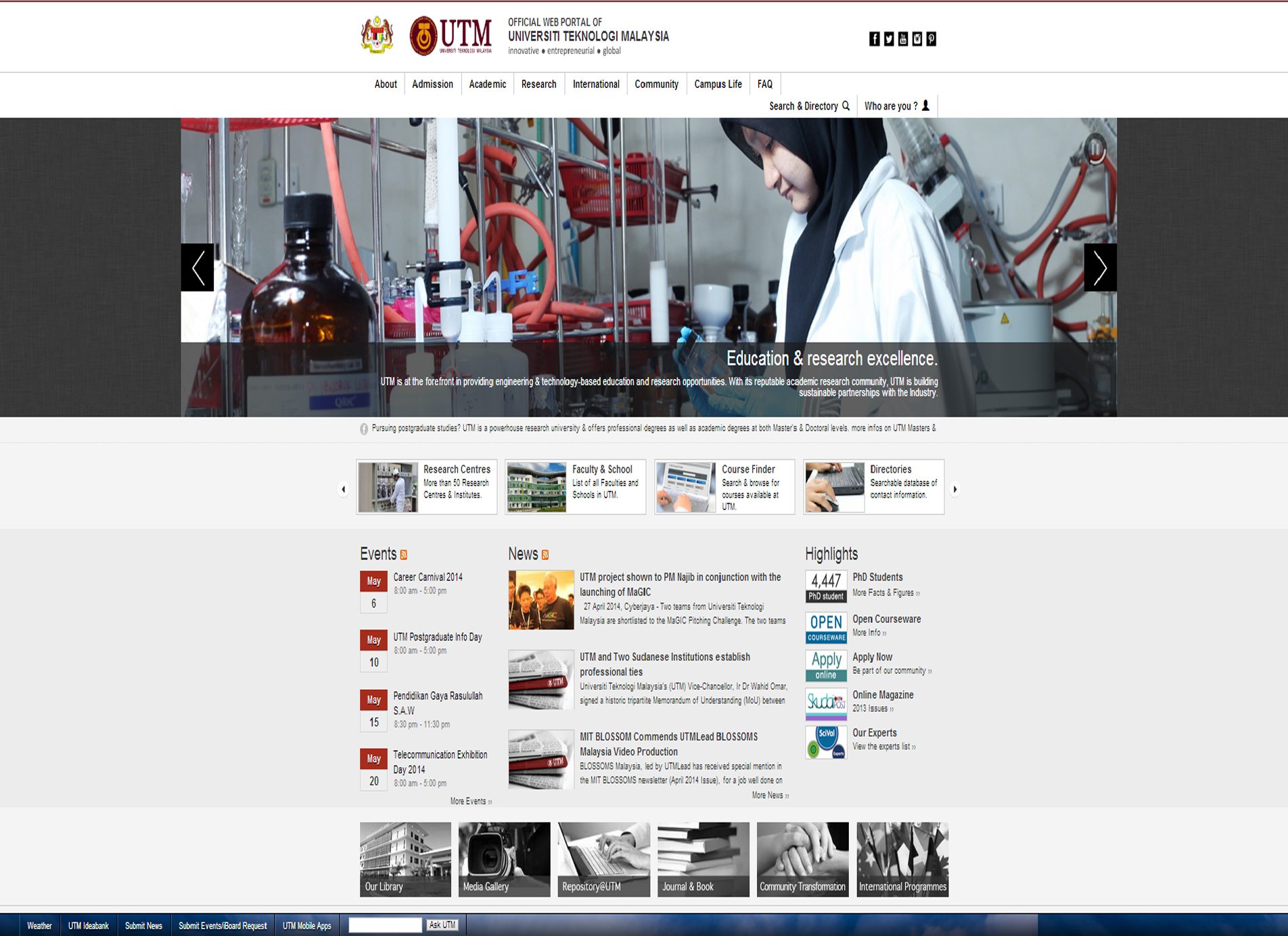Open the Research menu
This screenshot has height=936, width=1288.
tap(539, 84)
